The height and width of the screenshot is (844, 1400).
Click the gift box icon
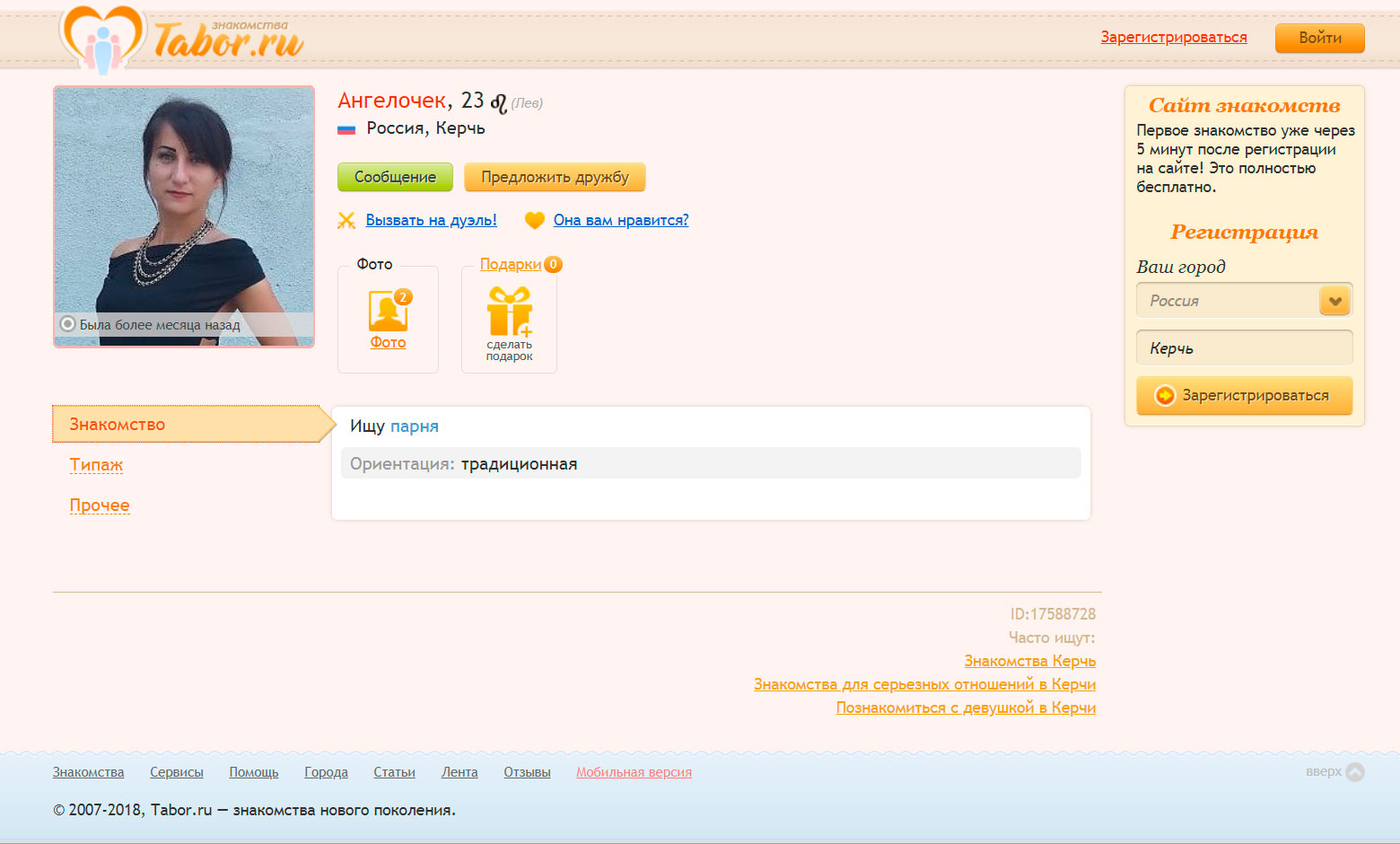click(x=509, y=311)
